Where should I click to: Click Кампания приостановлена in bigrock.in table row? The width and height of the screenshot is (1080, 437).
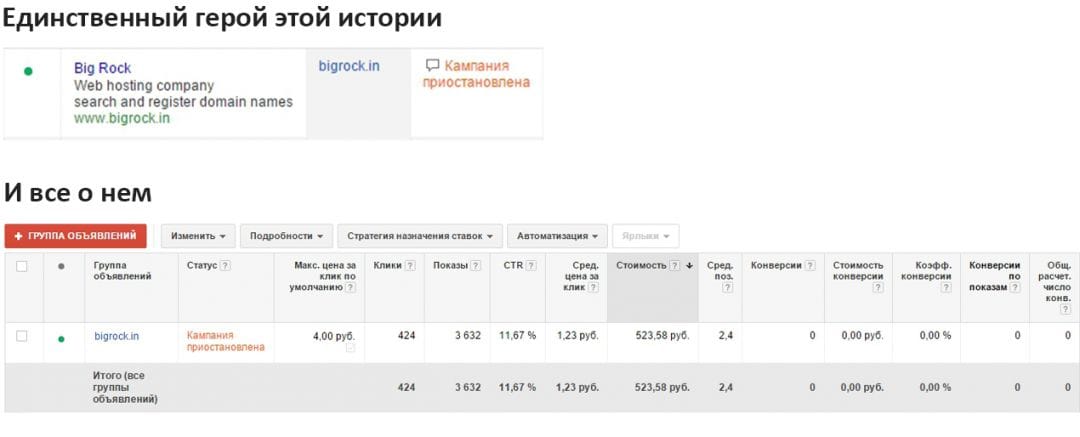[x=226, y=341]
